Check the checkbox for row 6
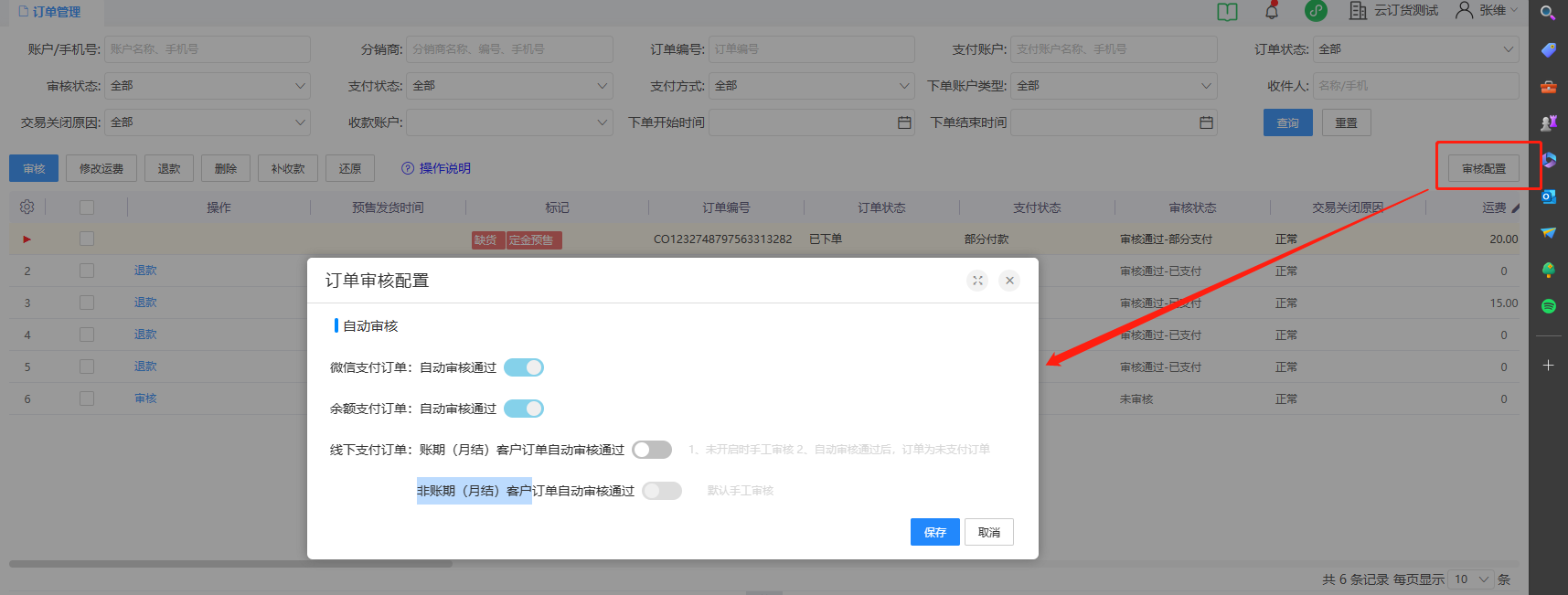 (87, 398)
